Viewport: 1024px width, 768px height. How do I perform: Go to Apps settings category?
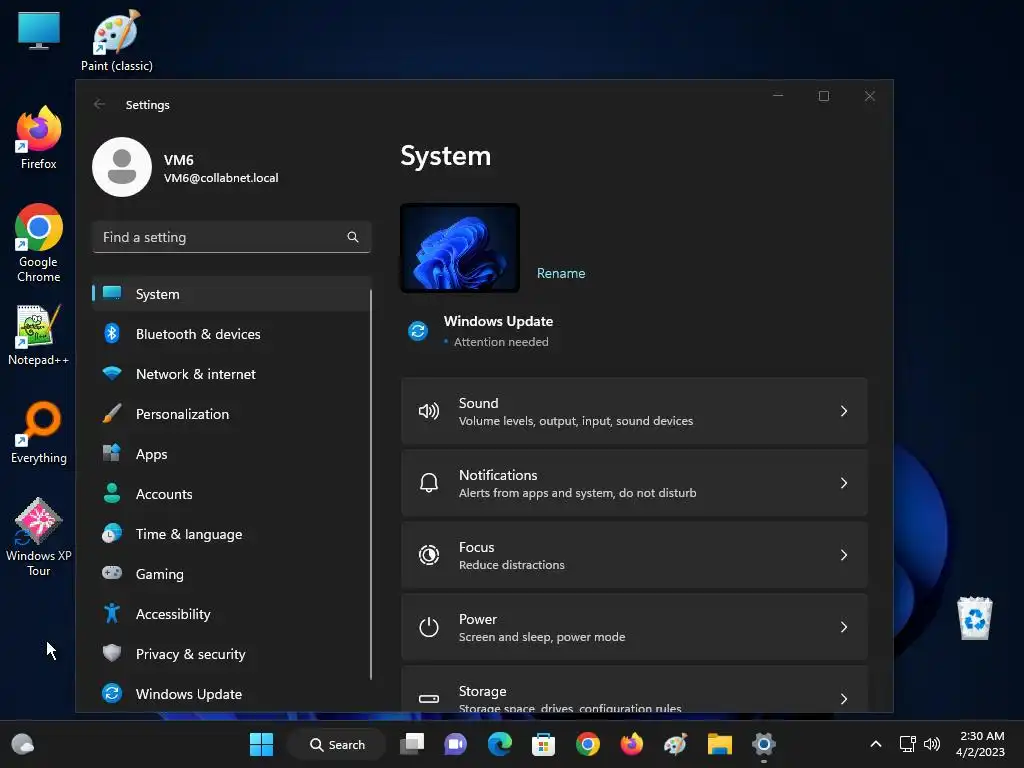pos(231,454)
